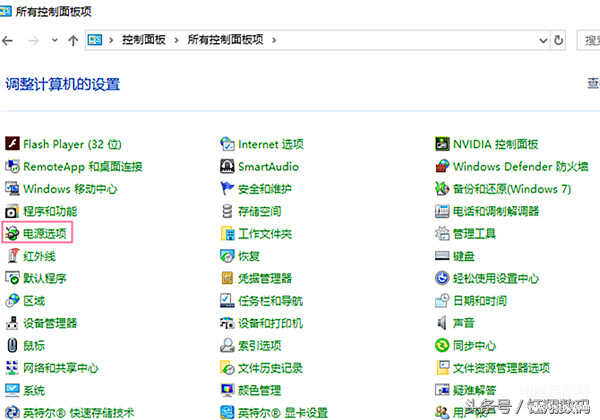
Task: Open RemoteApp 和桌面连接 icon
Action: 12,166
